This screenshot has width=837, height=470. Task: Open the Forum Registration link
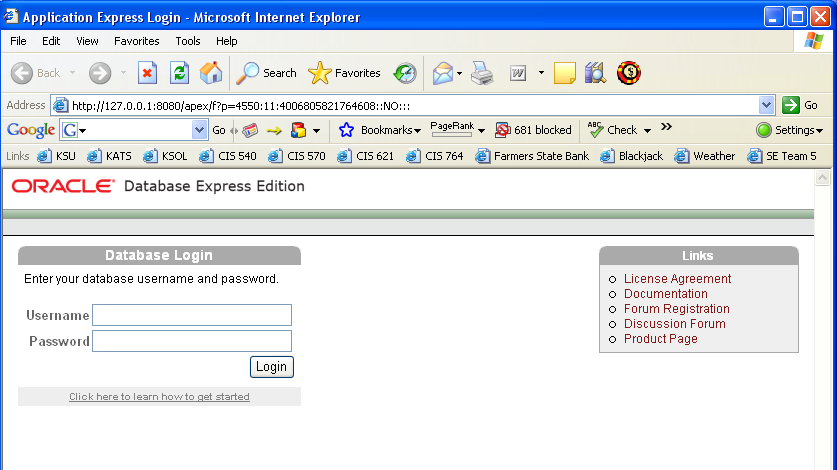[676, 309]
